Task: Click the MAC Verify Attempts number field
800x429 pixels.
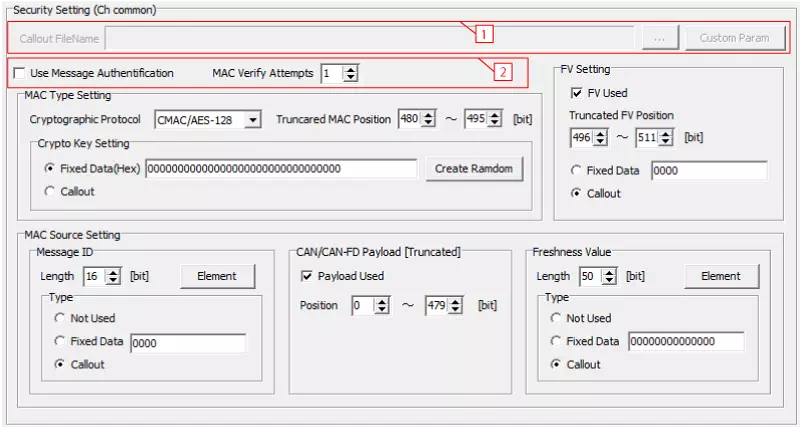Action: pyautogui.click(x=332, y=73)
